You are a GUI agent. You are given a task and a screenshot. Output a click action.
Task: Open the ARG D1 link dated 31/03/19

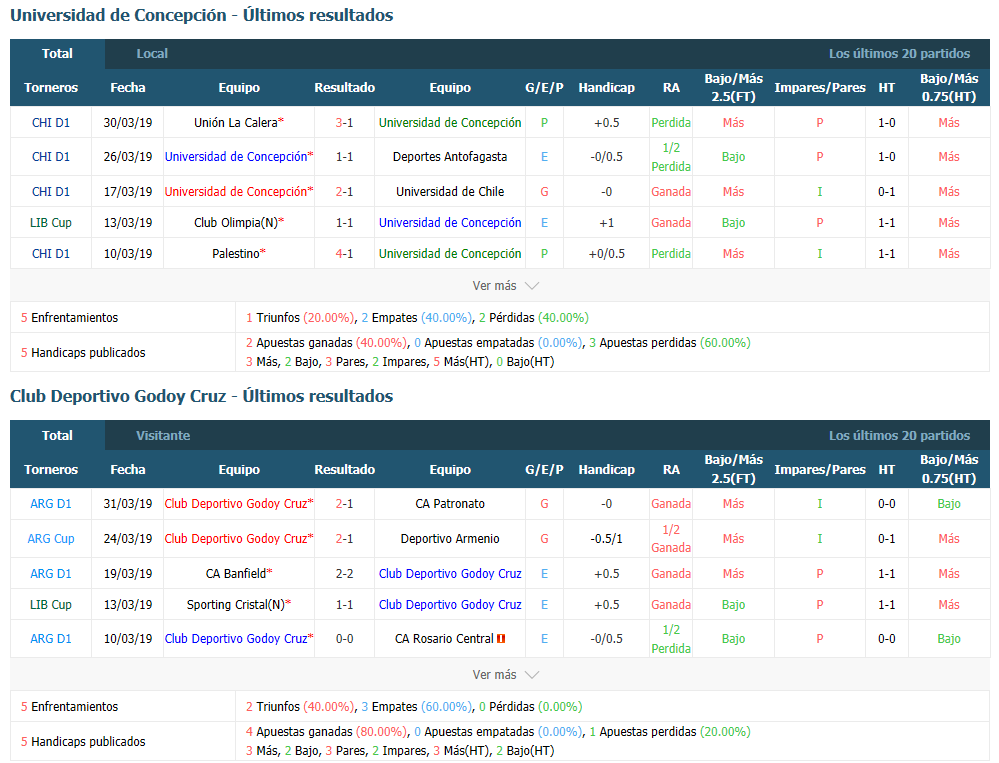coord(51,503)
